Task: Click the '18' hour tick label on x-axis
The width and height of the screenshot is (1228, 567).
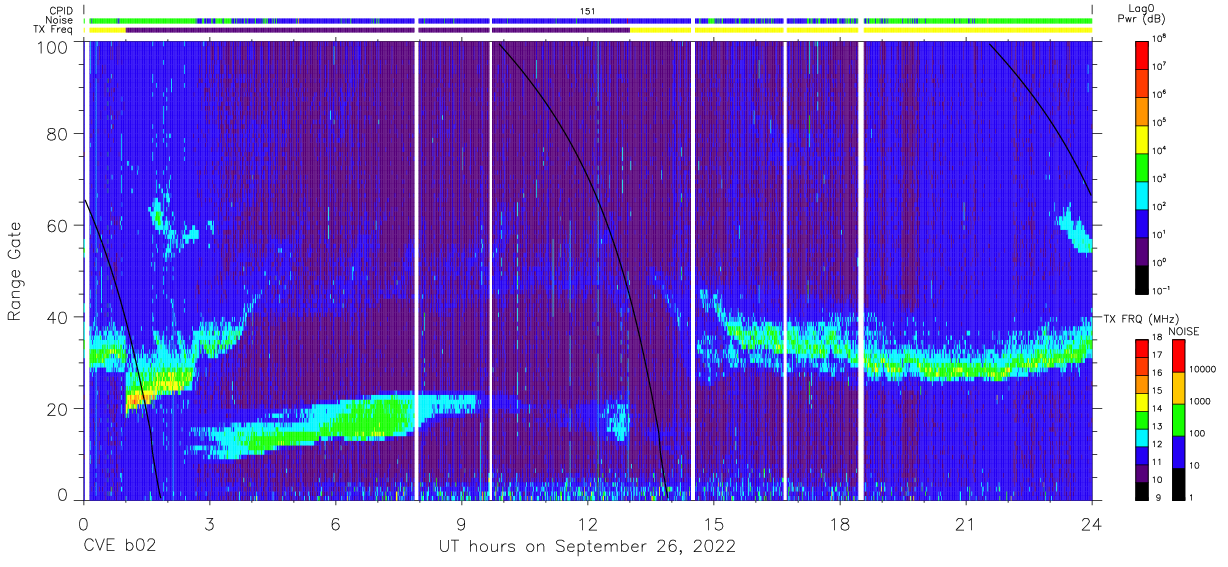Action: tap(839, 524)
